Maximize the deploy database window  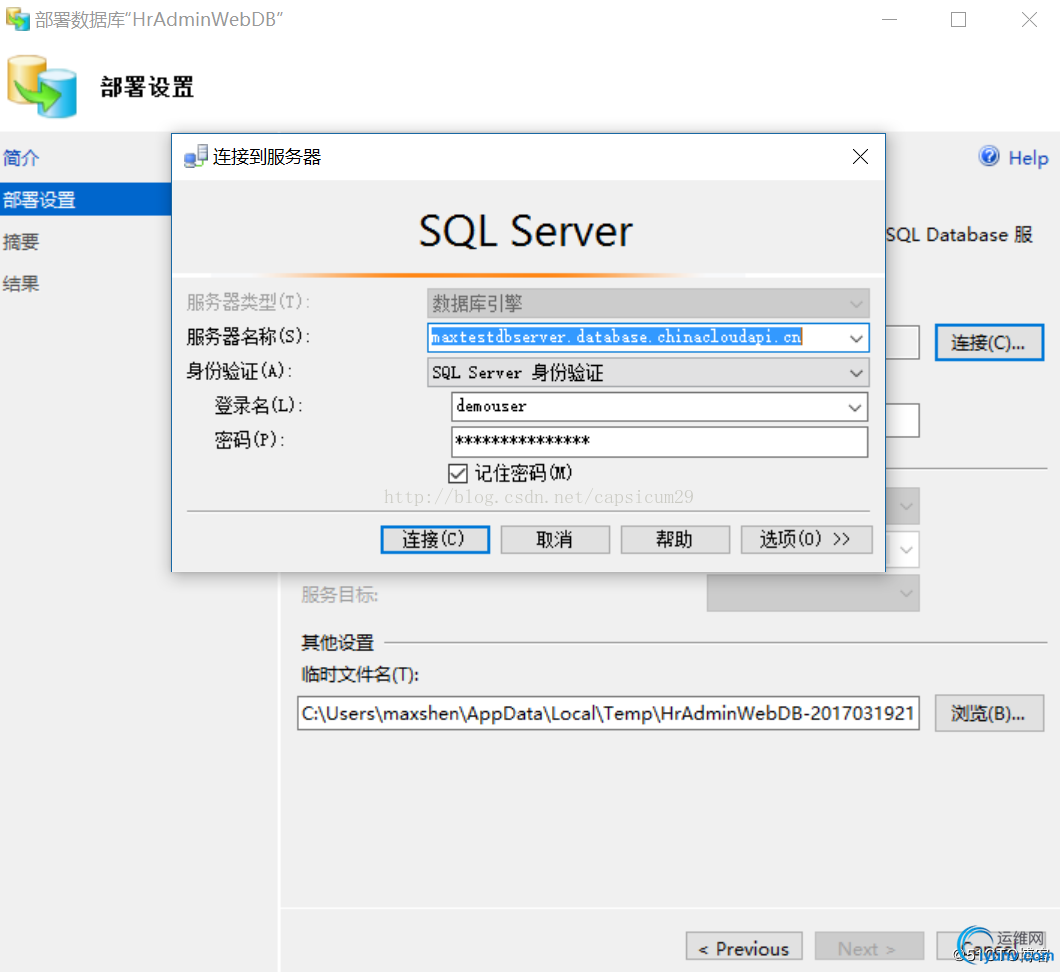958,20
